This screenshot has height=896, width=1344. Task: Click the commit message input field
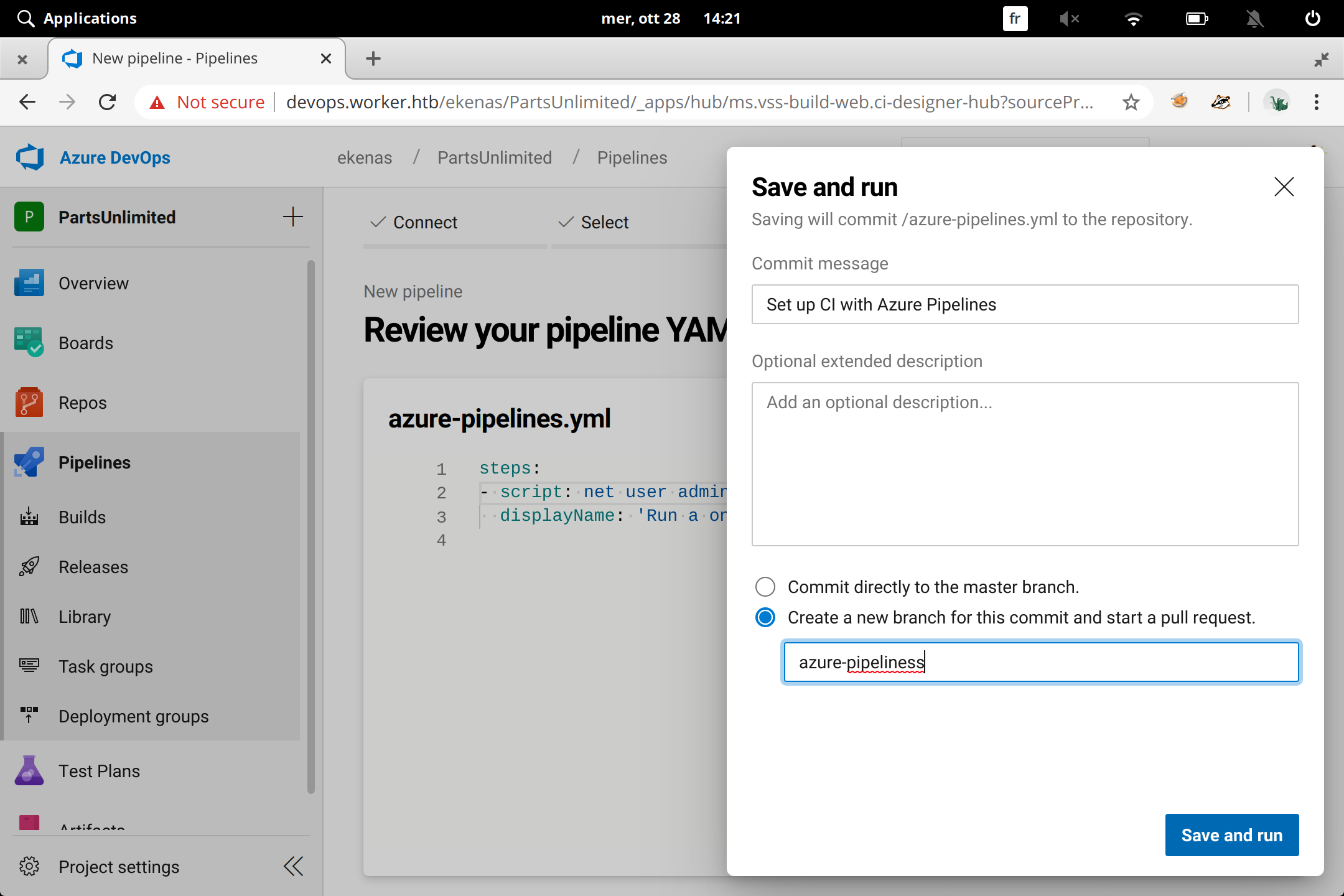pos(1025,304)
